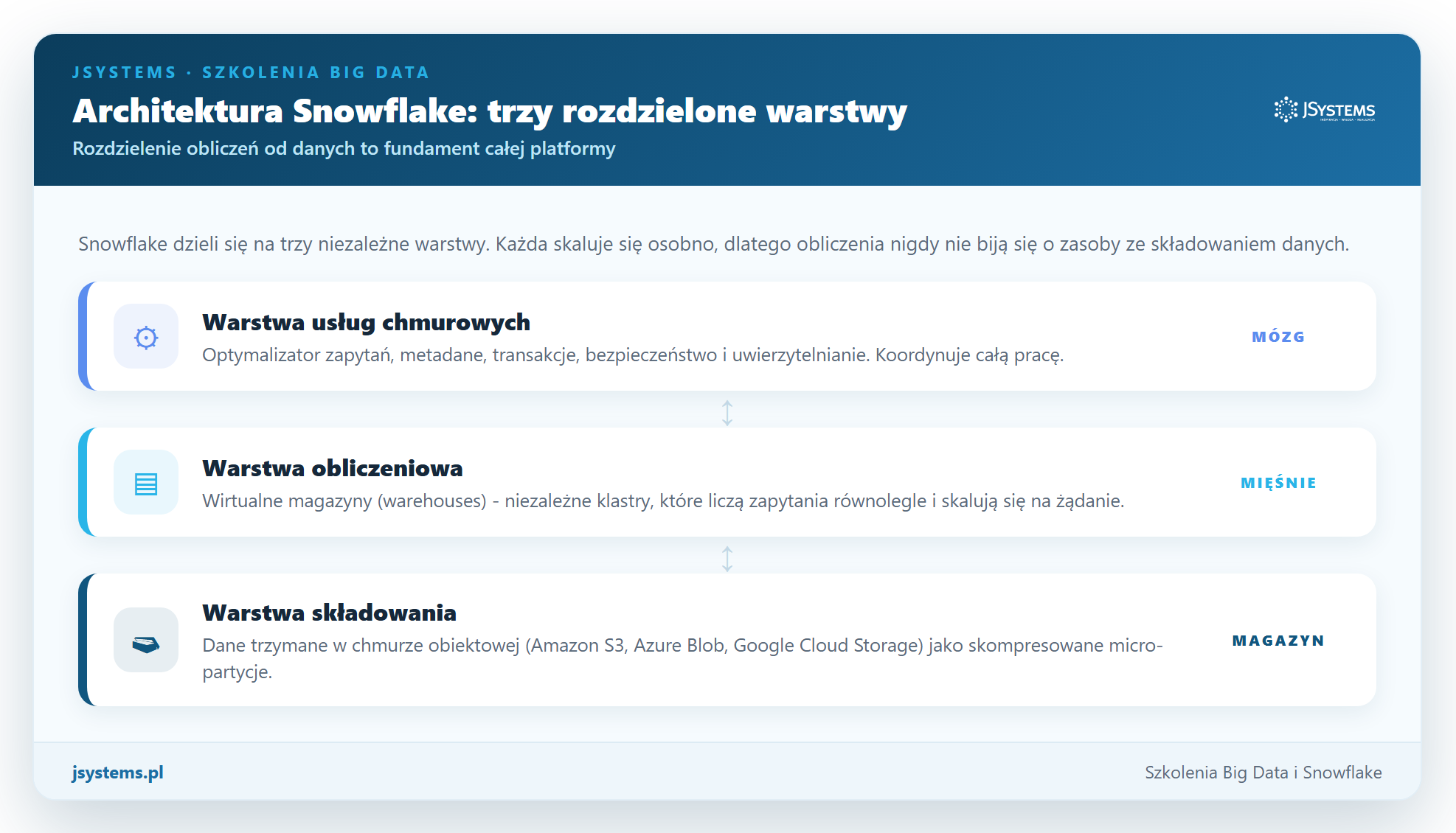Click the description starting 'Optymalizator zapytań'
The height and width of the screenshot is (833, 1456).
(633, 355)
